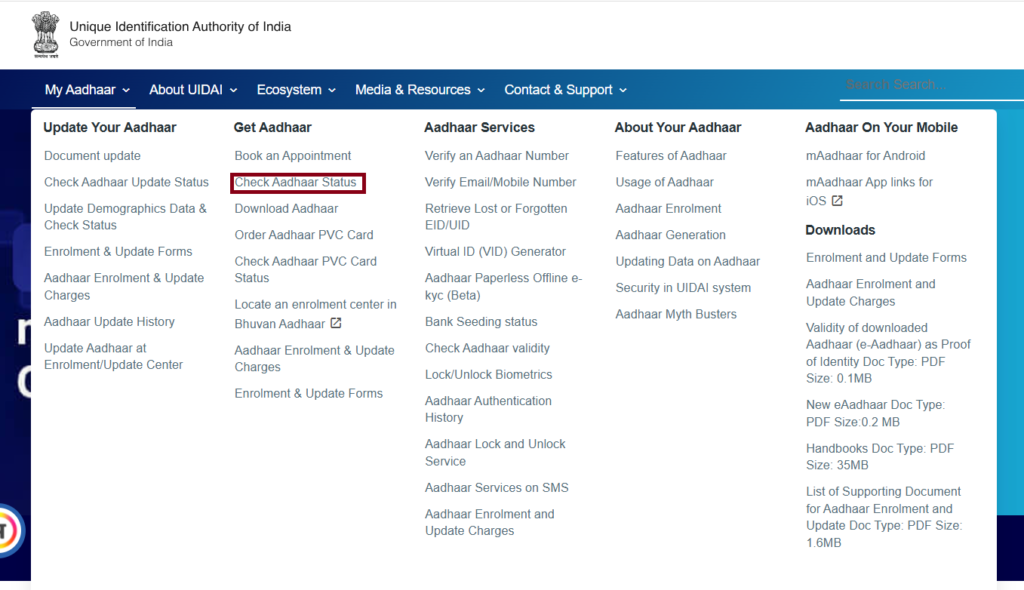Image resolution: width=1024 pixels, height=590 pixels.
Task: Open Aadhaar Enrolment and Update Charges under Downloads
Action: (x=870, y=292)
